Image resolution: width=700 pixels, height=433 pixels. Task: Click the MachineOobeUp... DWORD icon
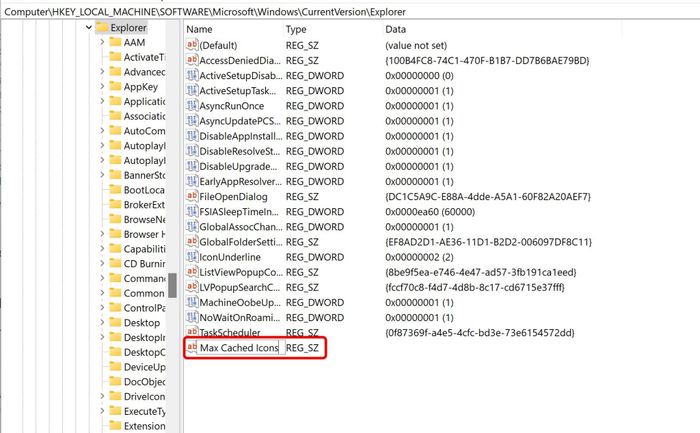192,303
